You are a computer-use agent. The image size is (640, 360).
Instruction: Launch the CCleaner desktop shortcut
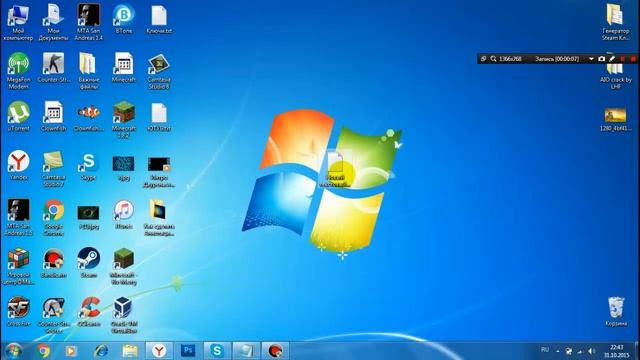click(x=89, y=311)
